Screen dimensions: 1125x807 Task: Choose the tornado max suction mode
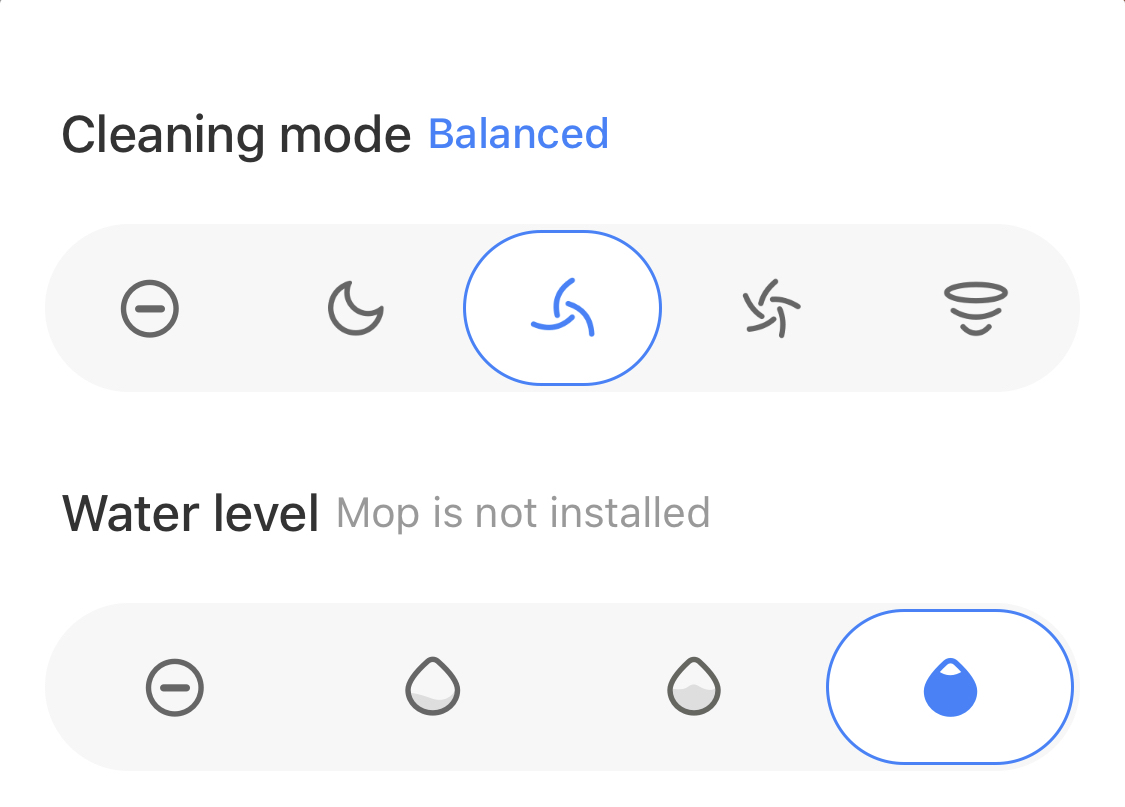tap(976, 308)
